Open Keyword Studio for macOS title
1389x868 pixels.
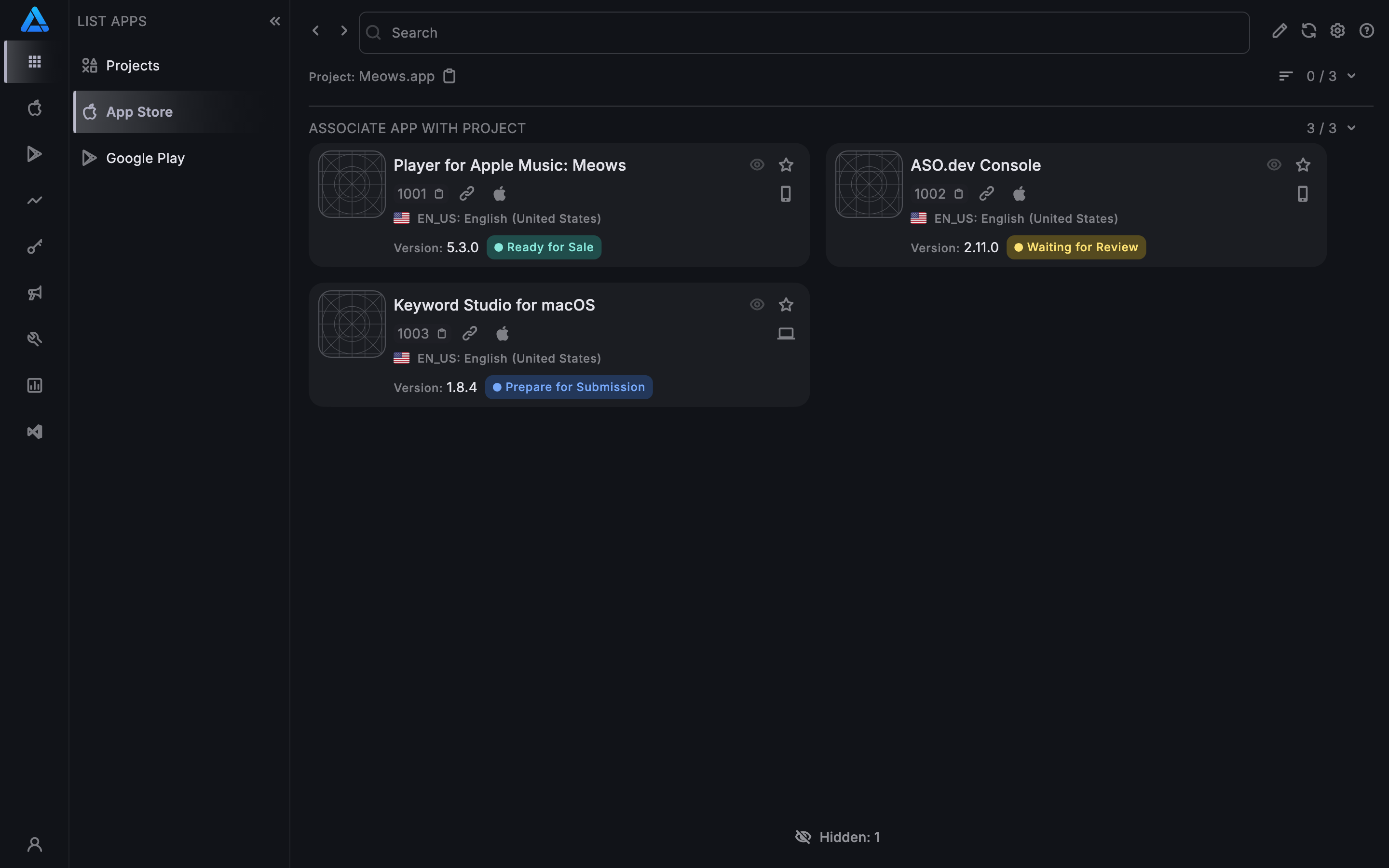tap(494, 305)
